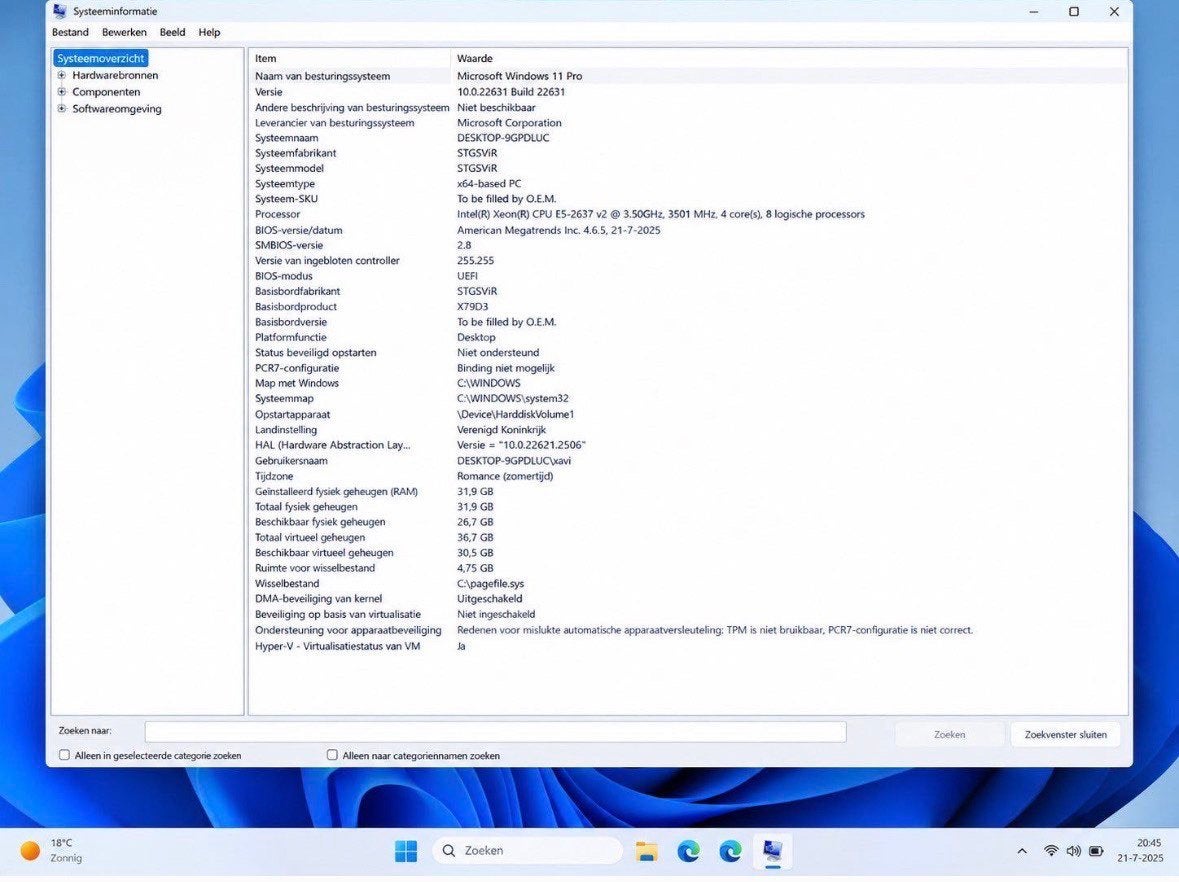Open File Explorer from the taskbar
This screenshot has height=882, width=1179.
pos(646,850)
